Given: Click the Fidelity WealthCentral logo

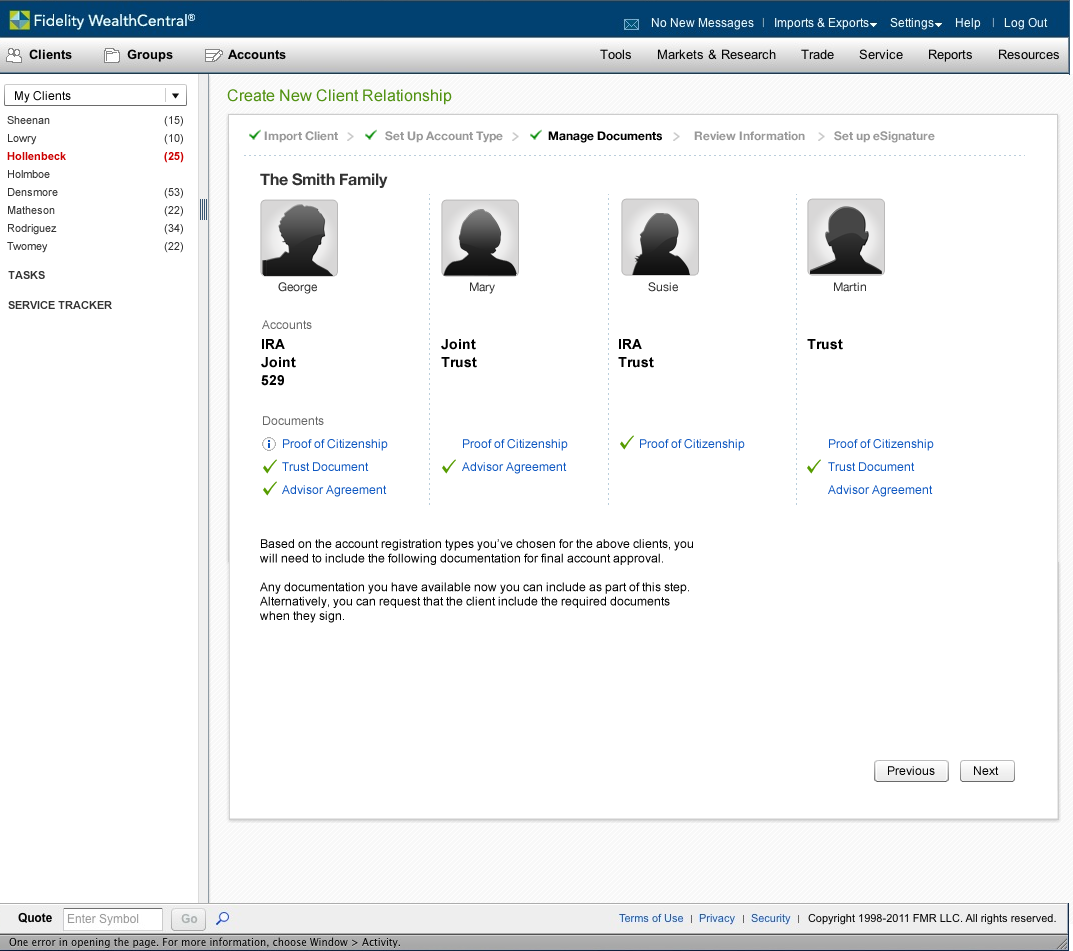Looking at the screenshot, I should [102, 20].
